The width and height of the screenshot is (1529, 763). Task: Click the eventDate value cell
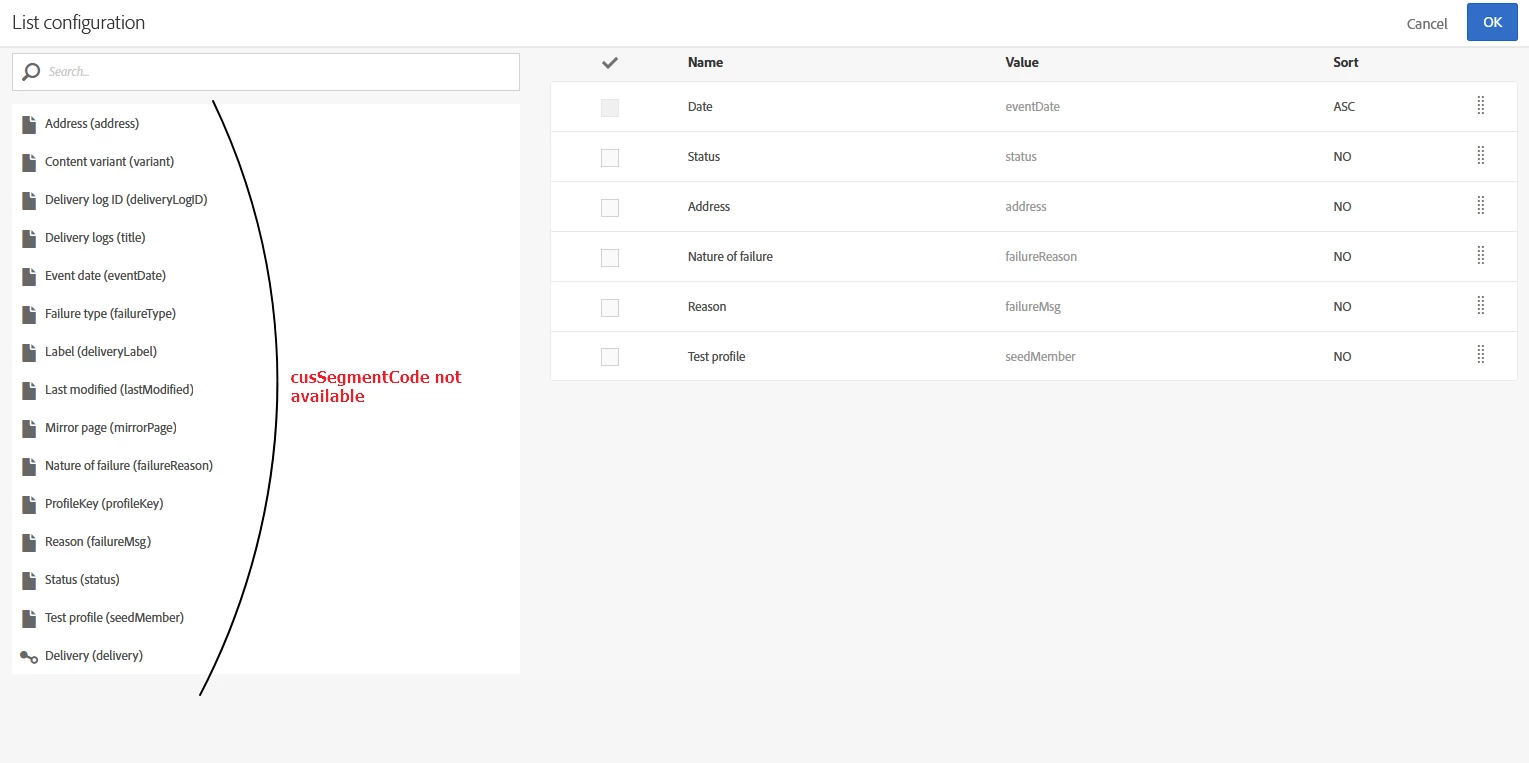pyautogui.click(x=1032, y=107)
